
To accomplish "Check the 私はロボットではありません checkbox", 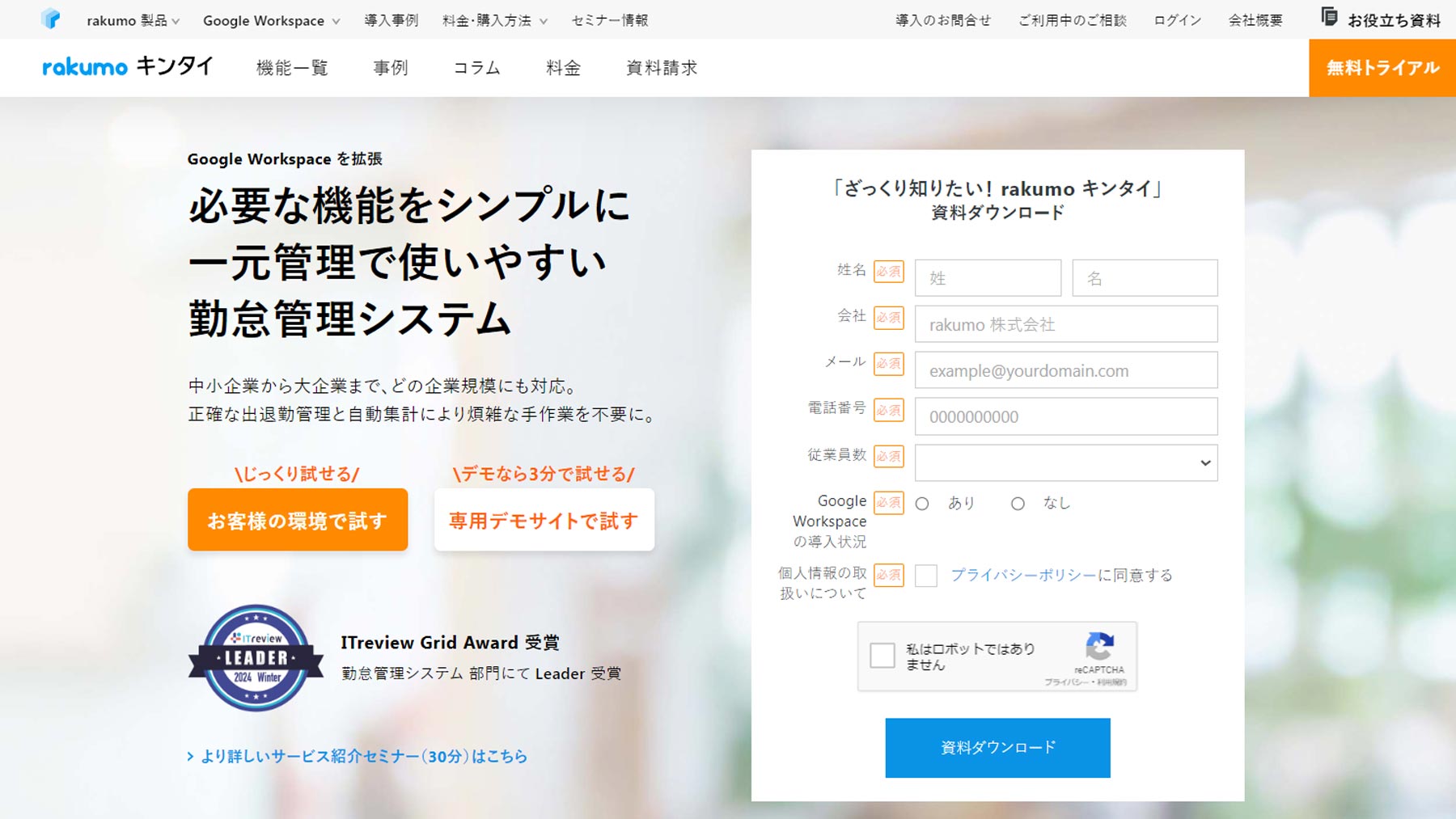I will (882, 655).
